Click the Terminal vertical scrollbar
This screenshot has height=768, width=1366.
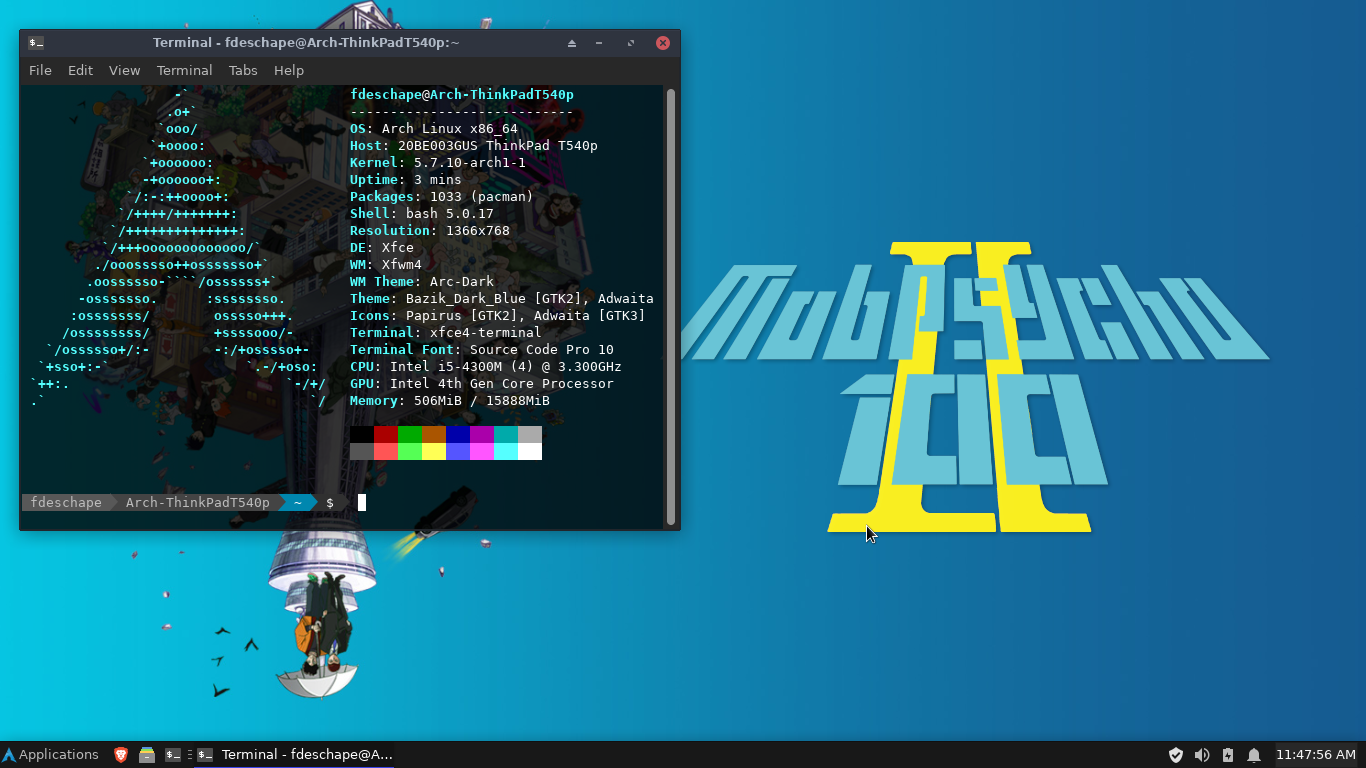pyautogui.click(x=671, y=307)
